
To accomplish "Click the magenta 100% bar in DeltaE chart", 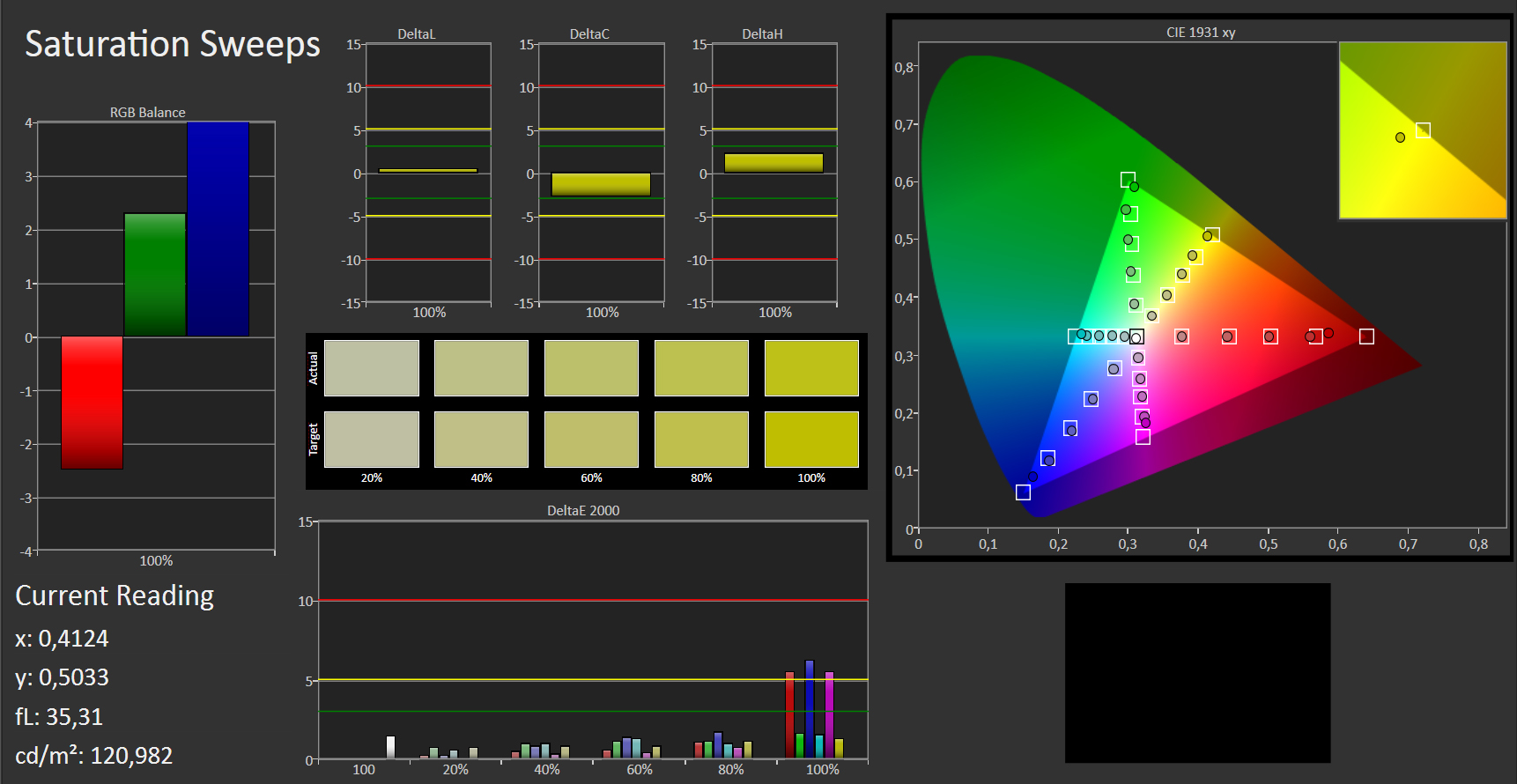I will (829, 715).
